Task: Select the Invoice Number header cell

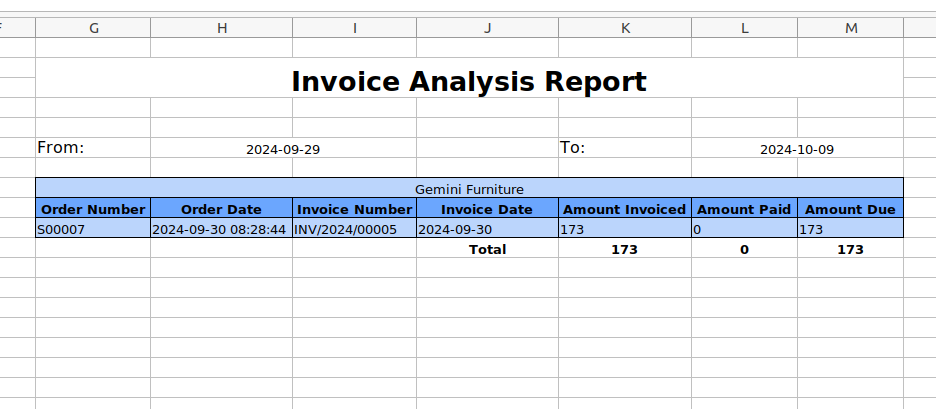Action: pos(355,208)
